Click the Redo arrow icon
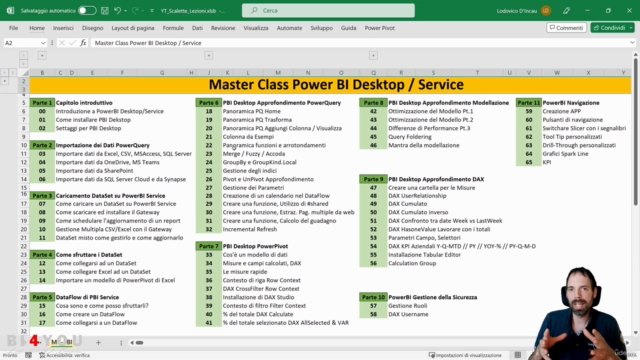This screenshot has width=640, height=360. click(135, 11)
